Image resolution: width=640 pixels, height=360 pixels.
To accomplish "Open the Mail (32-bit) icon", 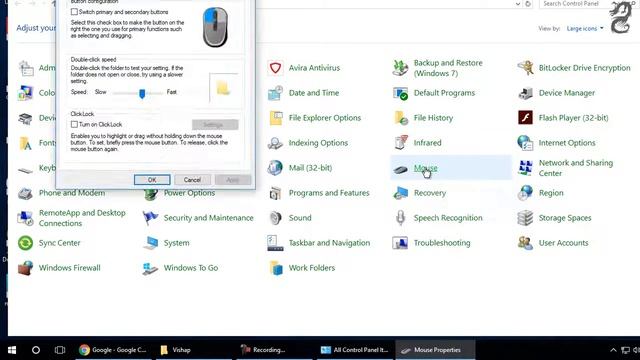I will (276, 168).
